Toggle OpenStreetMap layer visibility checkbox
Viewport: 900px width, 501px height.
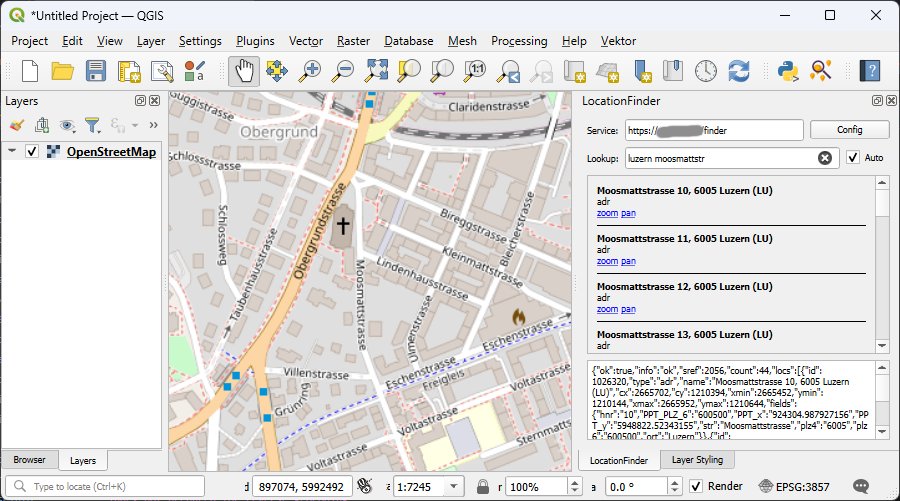[x=32, y=152]
